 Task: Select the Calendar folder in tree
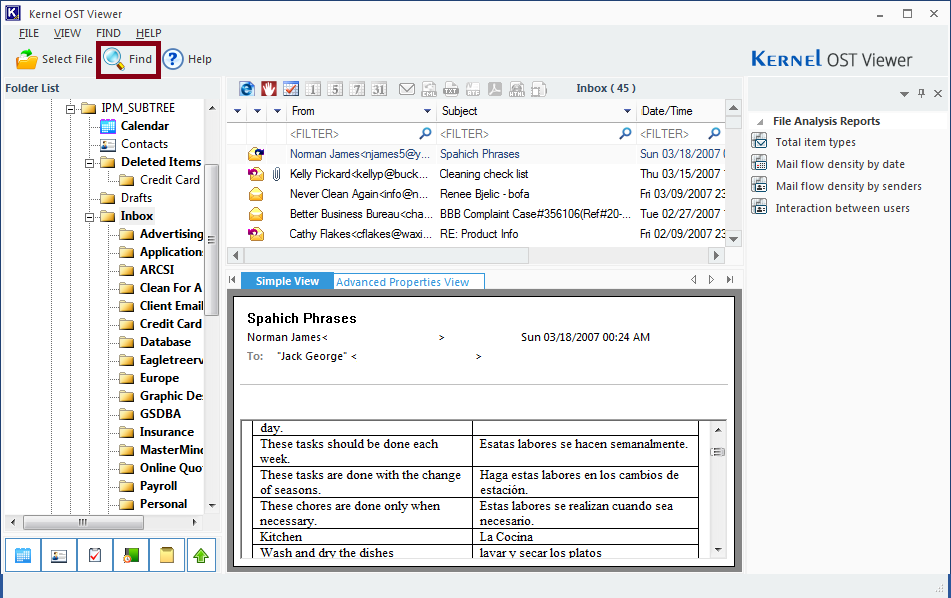pos(144,126)
